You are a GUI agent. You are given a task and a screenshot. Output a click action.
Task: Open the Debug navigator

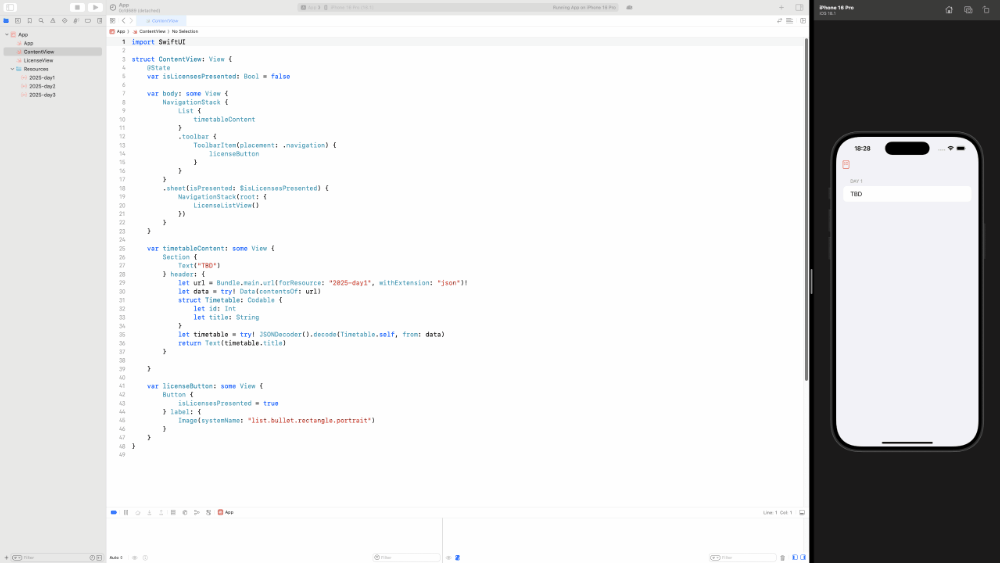click(76, 21)
